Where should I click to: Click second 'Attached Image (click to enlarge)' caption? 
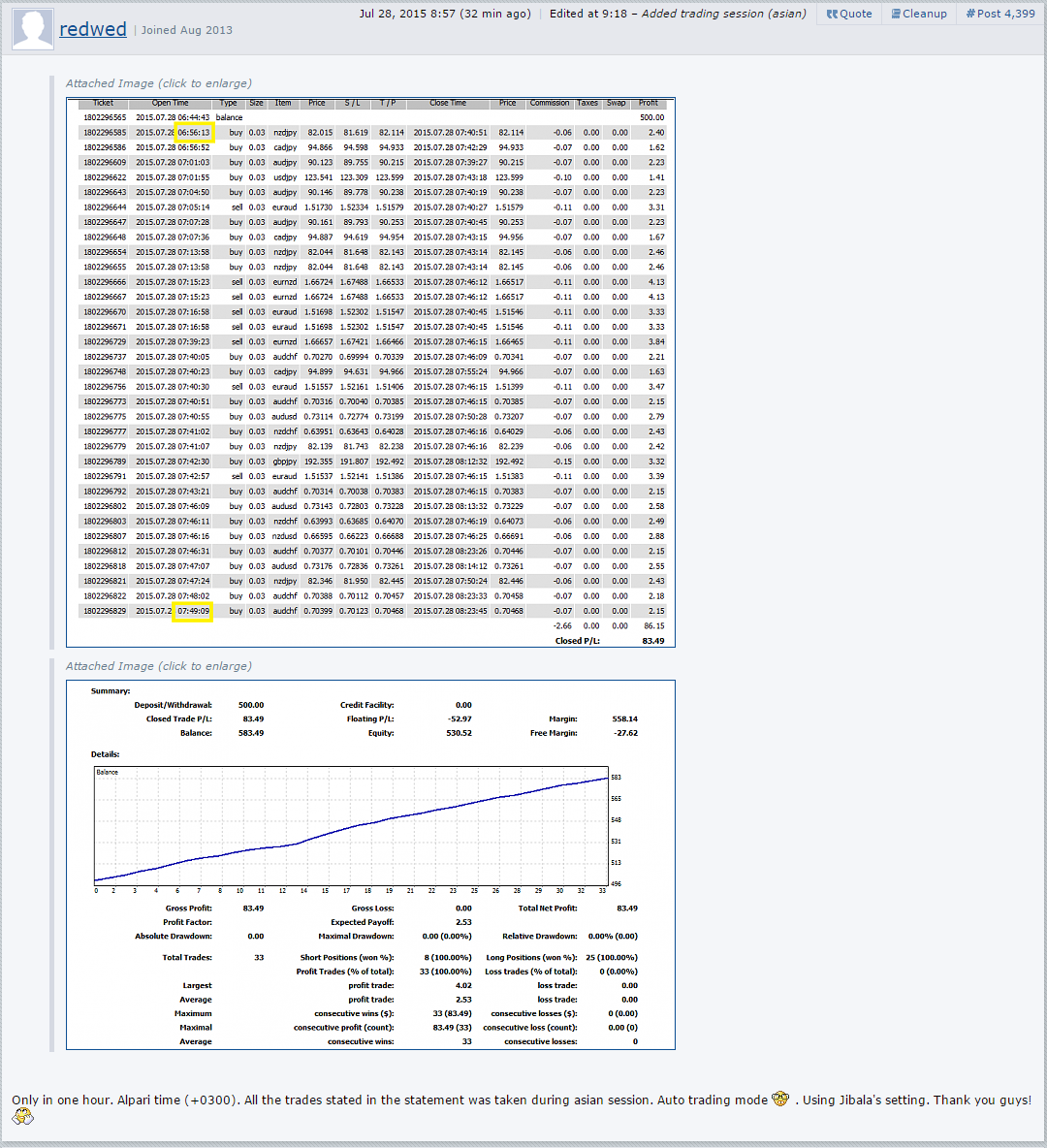(159, 666)
